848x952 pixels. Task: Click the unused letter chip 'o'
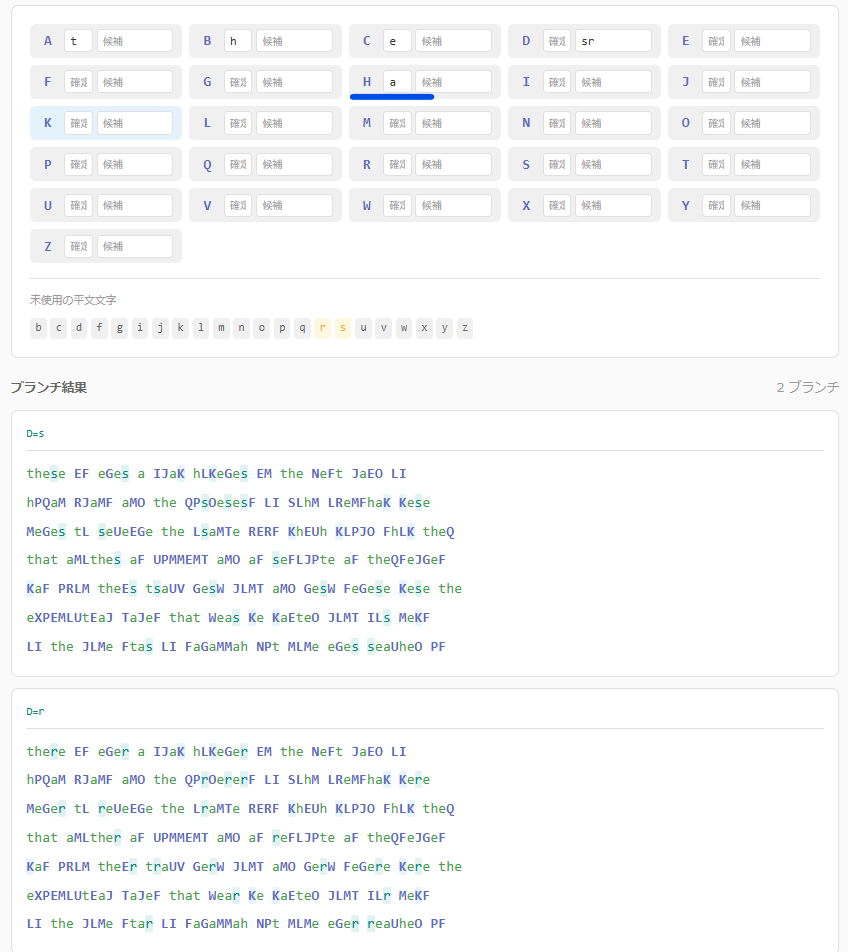(261, 328)
